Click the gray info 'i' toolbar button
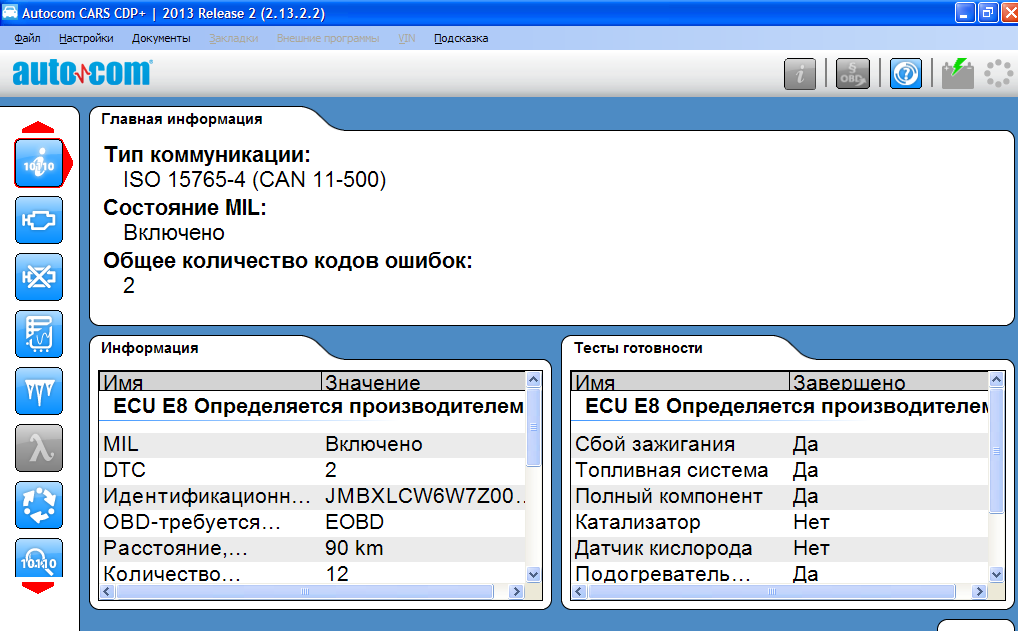The image size is (1018, 631). (x=800, y=73)
